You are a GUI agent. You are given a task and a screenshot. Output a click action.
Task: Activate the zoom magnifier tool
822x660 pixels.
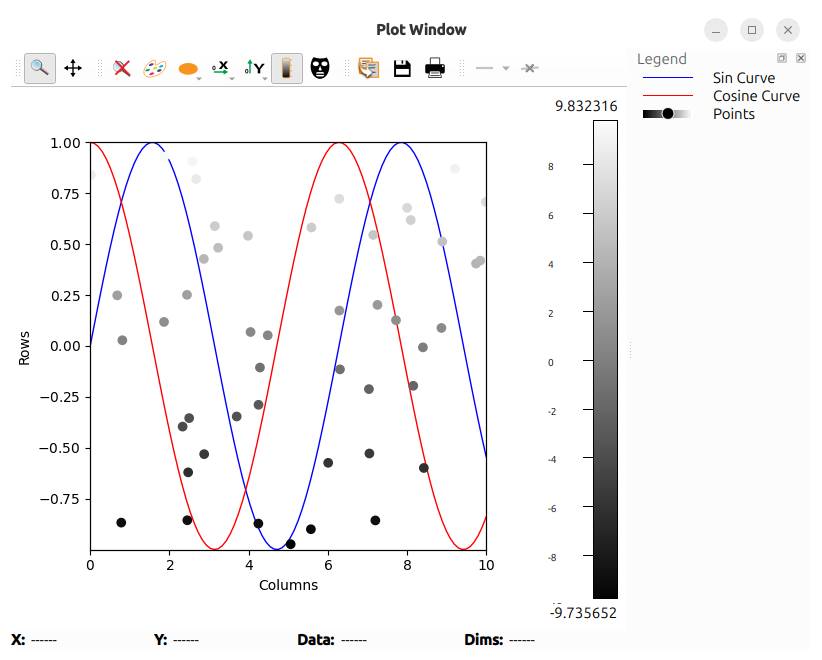[x=40, y=68]
